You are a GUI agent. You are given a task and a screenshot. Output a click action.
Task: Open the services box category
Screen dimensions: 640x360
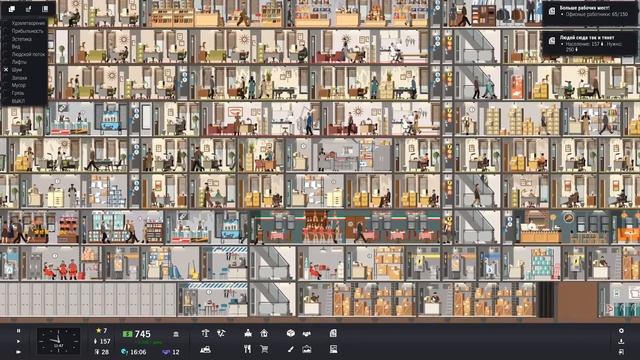pyautogui.click(x=291, y=333)
